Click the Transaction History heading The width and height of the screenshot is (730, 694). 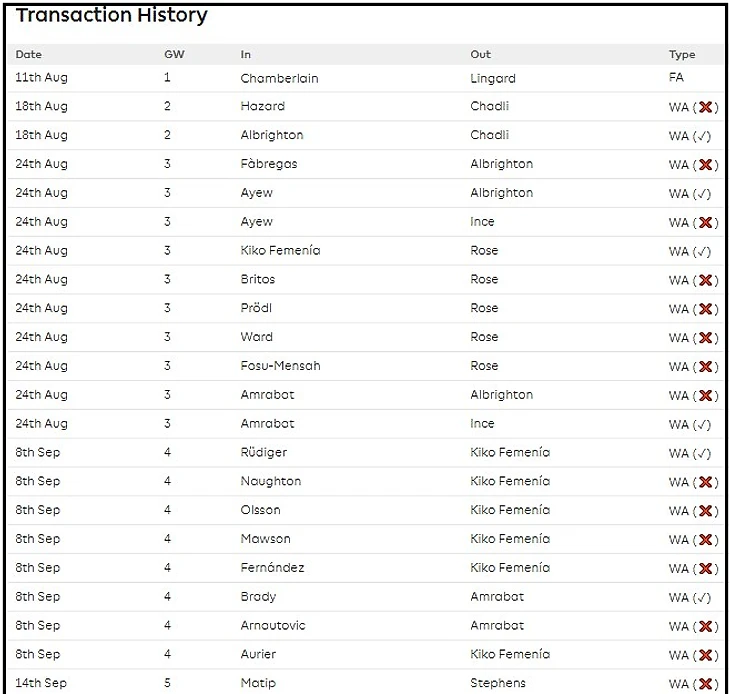coord(112,15)
